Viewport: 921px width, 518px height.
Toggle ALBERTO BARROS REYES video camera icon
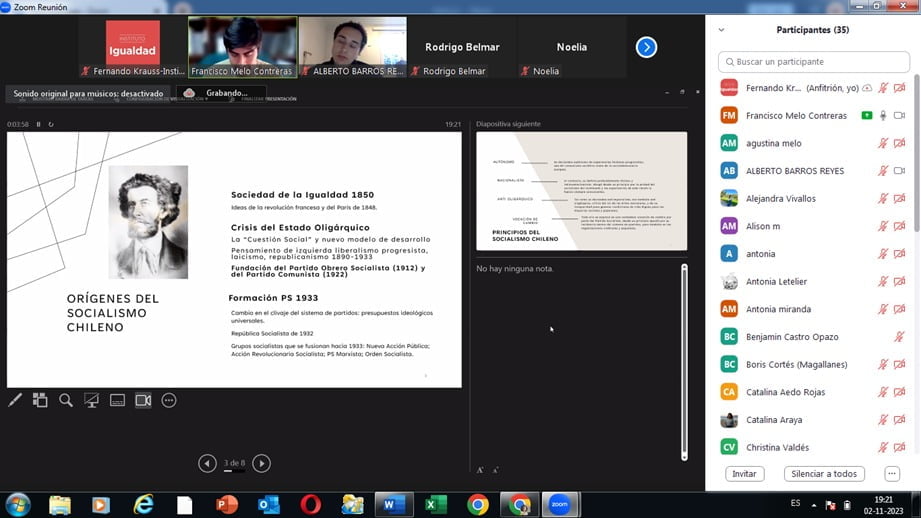pos(899,171)
